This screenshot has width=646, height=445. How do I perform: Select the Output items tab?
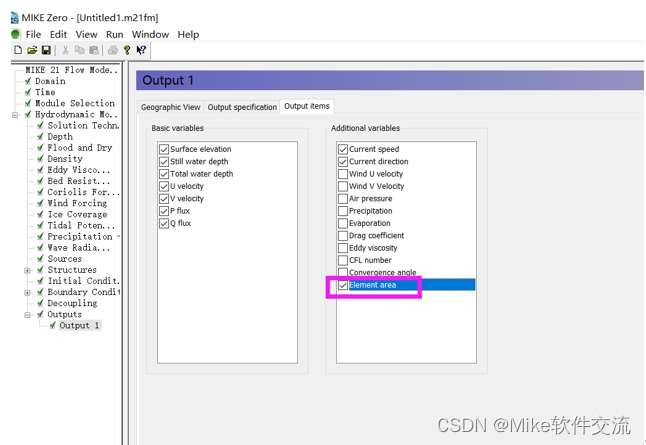coord(307,106)
